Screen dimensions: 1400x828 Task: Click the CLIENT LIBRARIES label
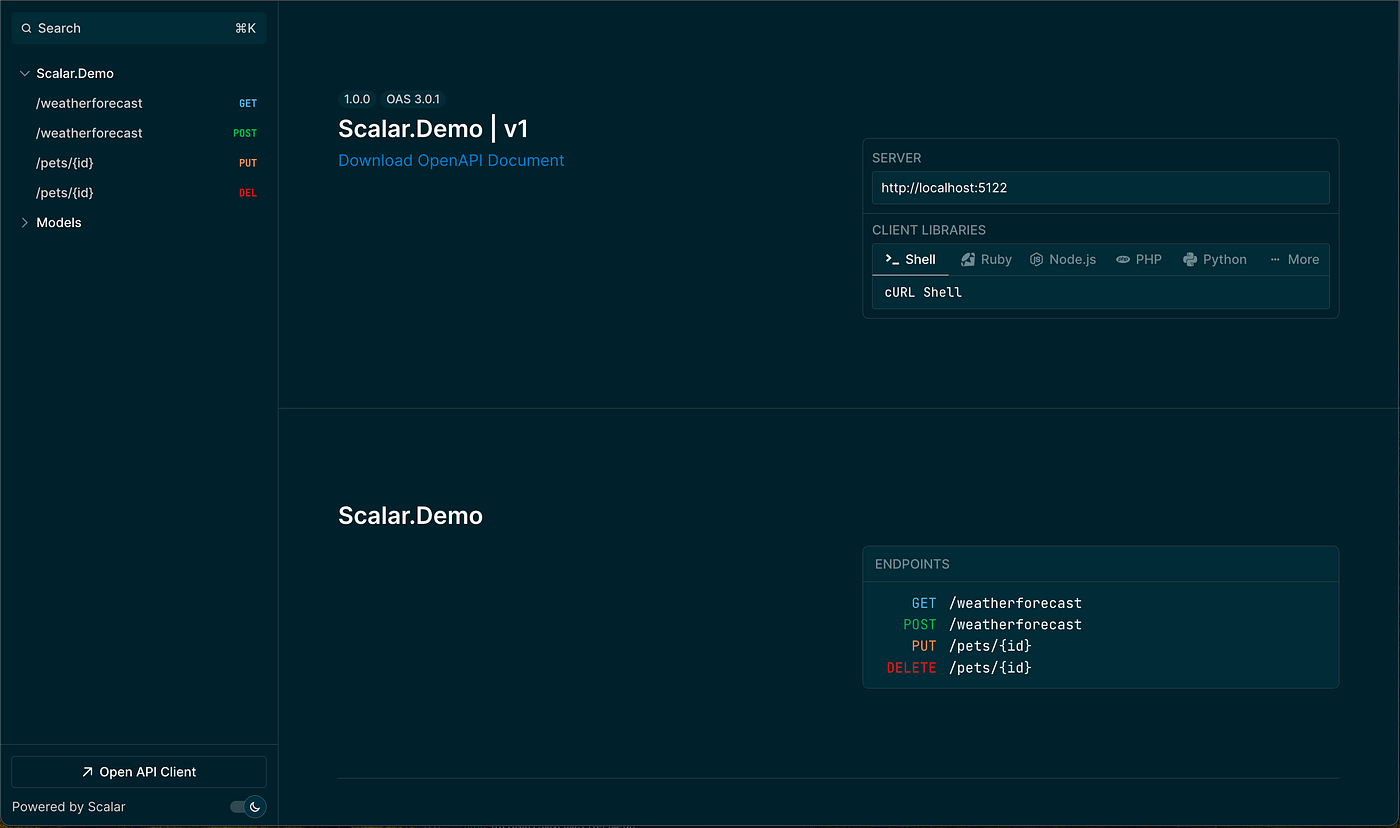(x=929, y=230)
